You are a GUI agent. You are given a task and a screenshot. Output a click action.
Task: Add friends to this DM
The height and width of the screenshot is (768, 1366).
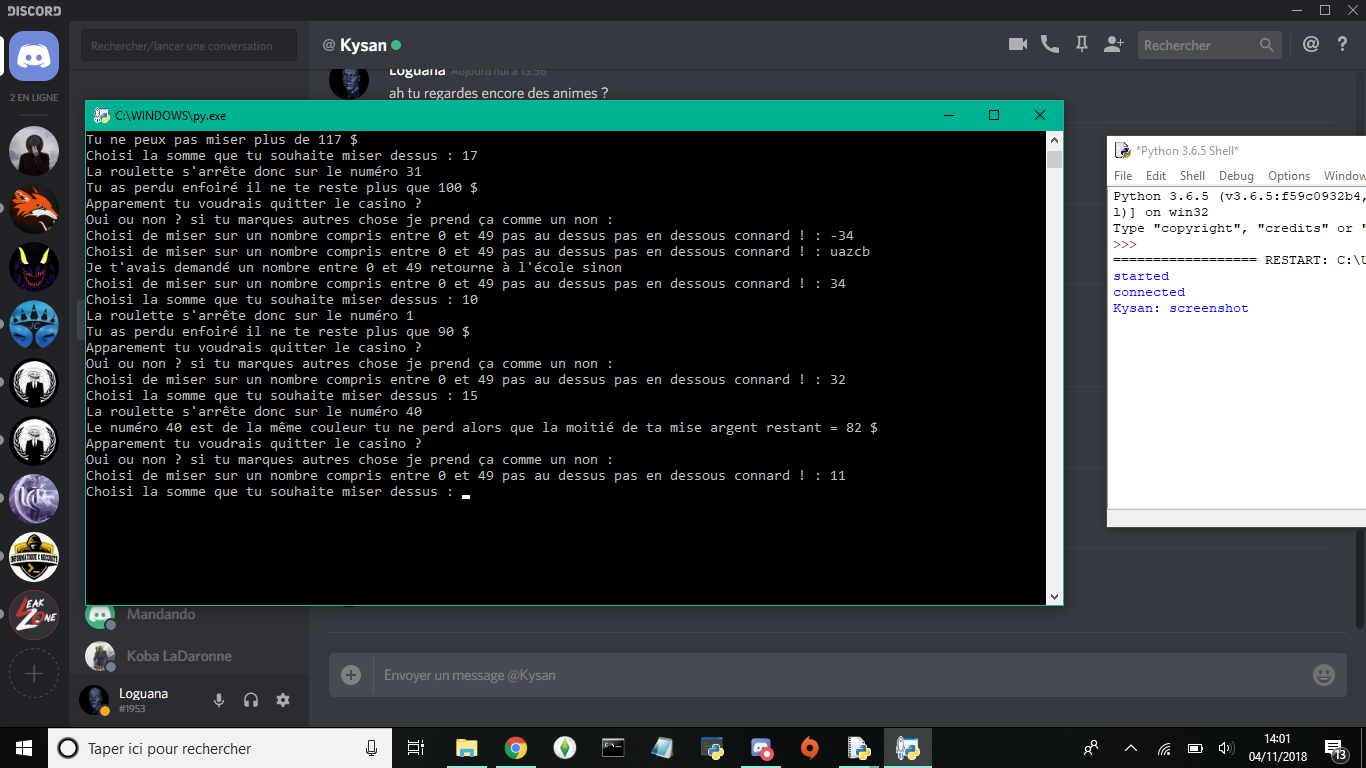(x=1113, y=44)
